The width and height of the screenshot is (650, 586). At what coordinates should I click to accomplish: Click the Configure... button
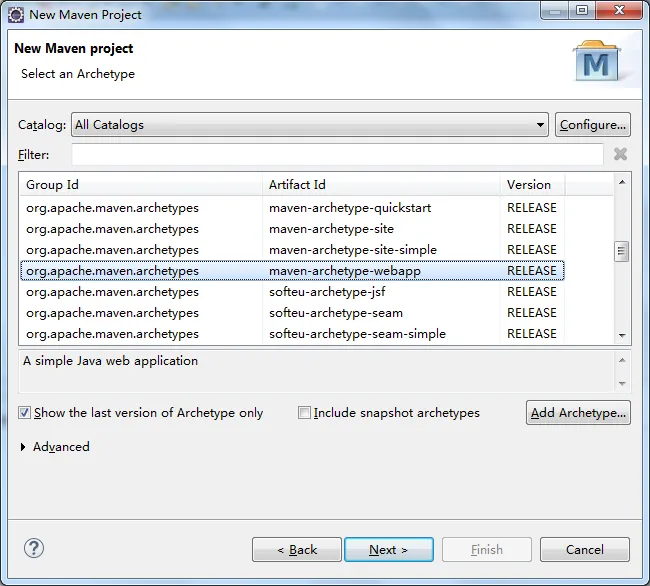click(593, 125)
